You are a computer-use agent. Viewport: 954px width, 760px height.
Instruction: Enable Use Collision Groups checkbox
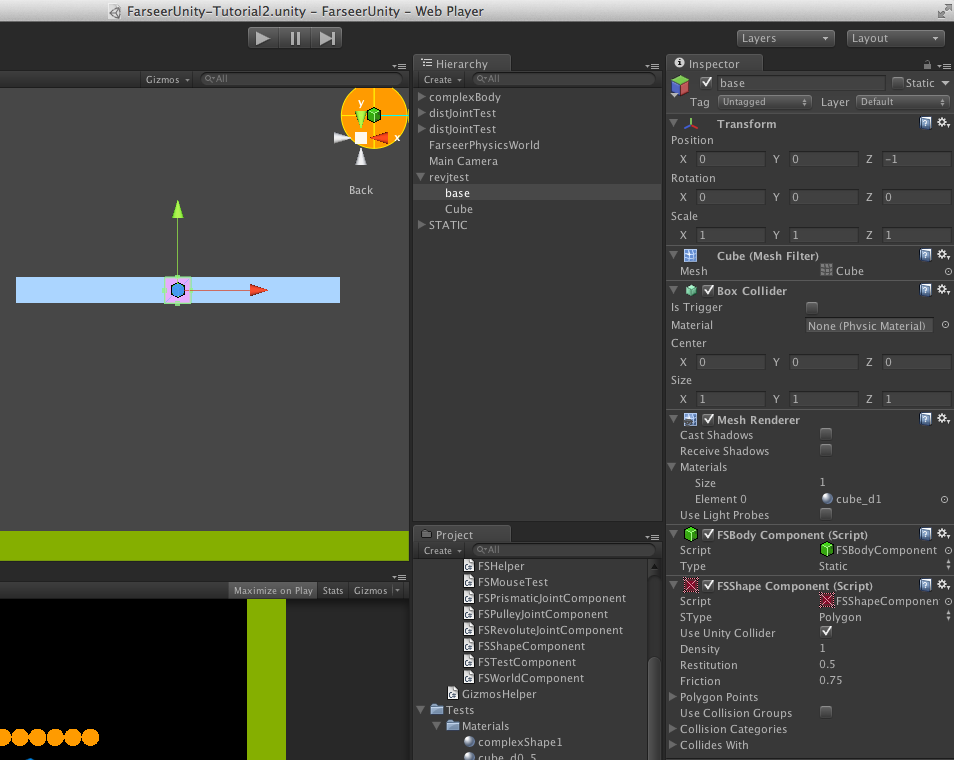pyautogui.click(x=826, y=712)
